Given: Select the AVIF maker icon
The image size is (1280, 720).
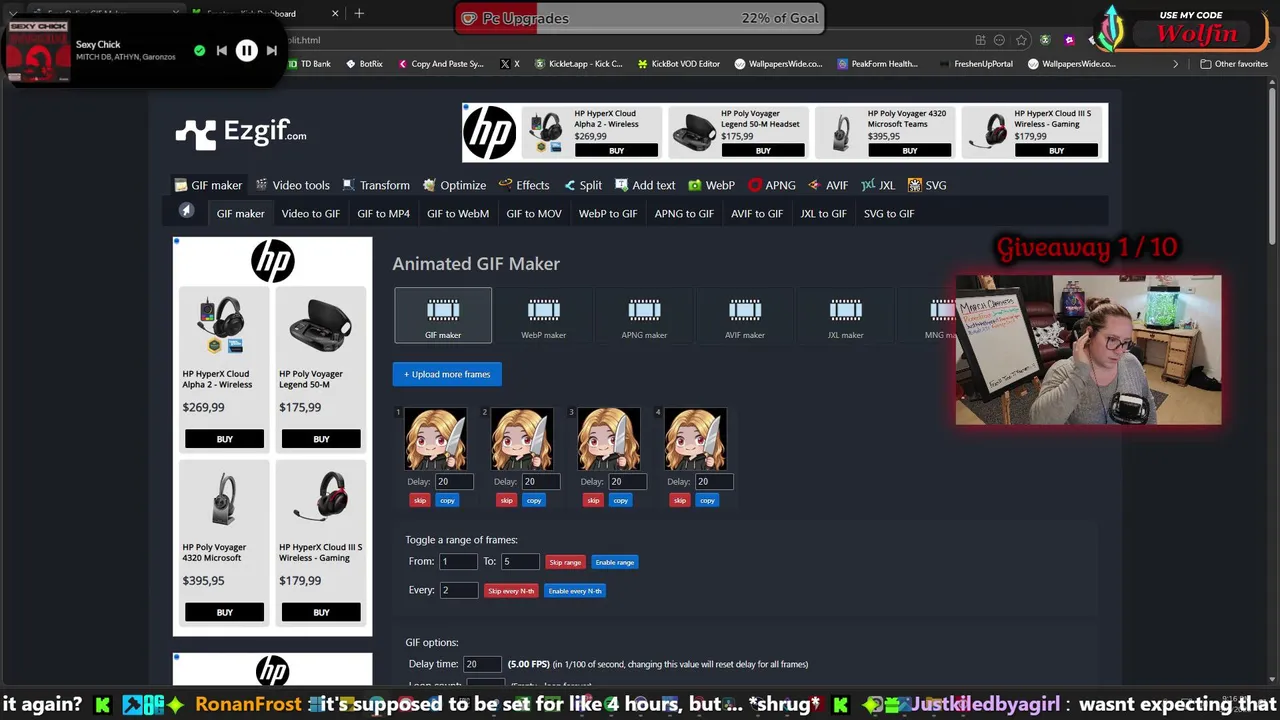Looking at the screenshot, I should pos(745,315).
